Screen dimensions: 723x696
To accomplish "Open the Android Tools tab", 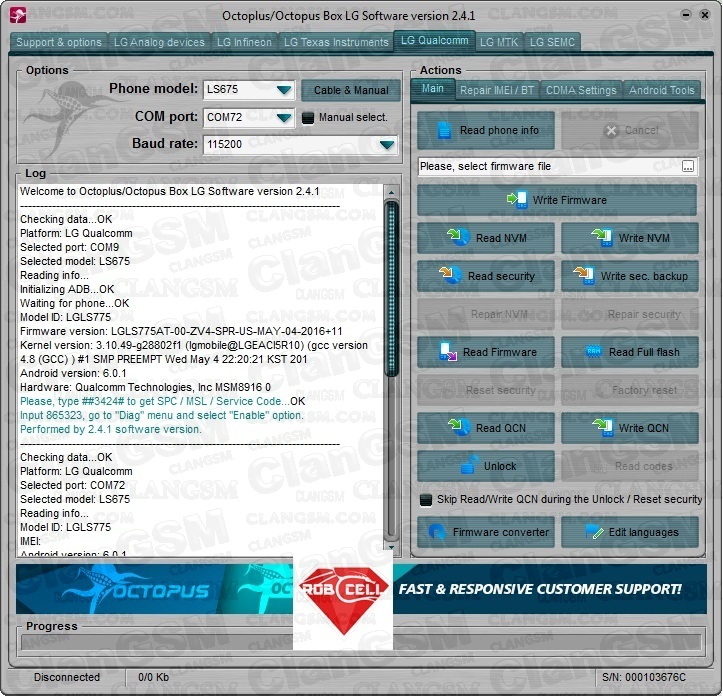I will (x=662, y=90).
